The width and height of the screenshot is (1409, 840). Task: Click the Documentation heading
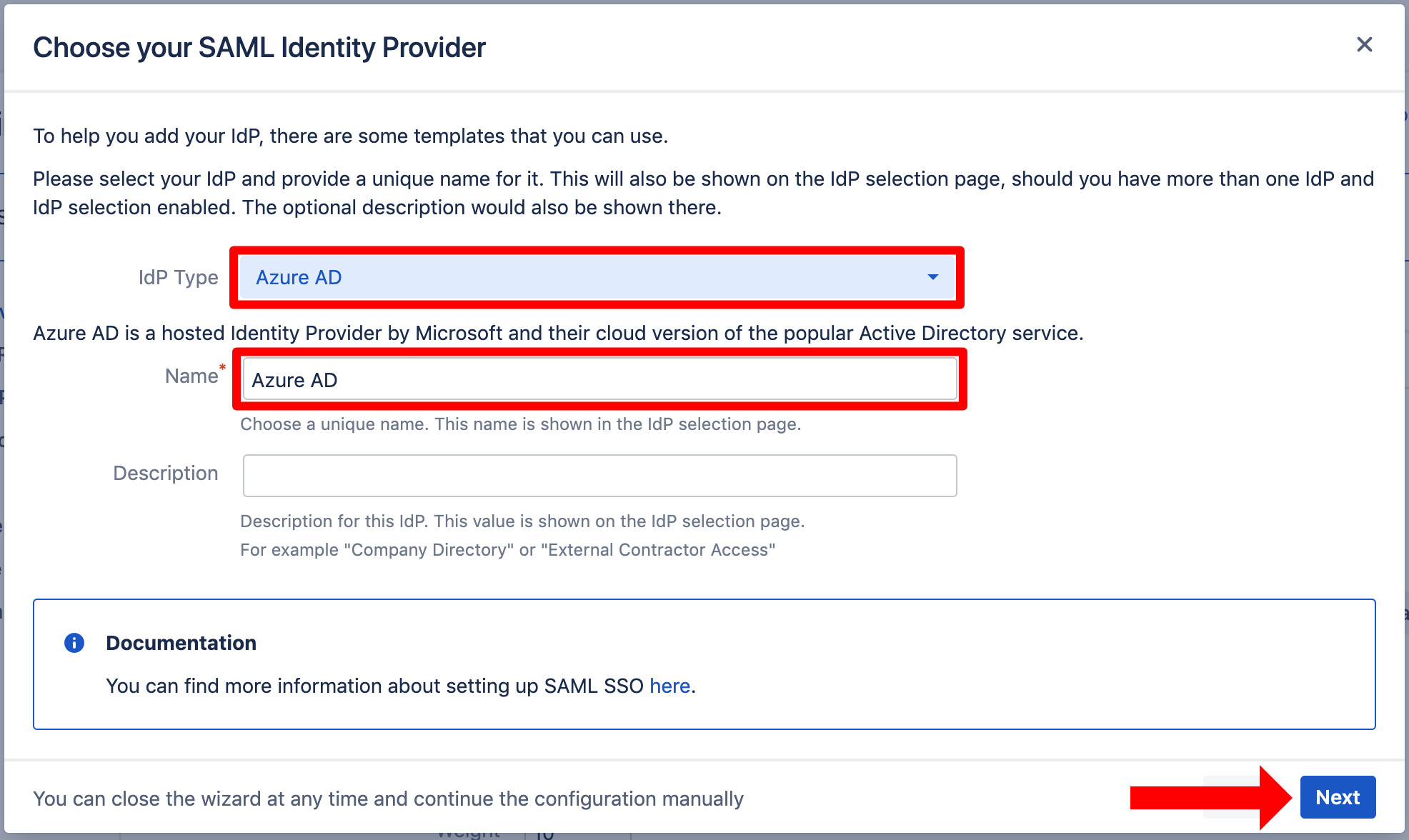pyautogui.click(x=181, y=643)
